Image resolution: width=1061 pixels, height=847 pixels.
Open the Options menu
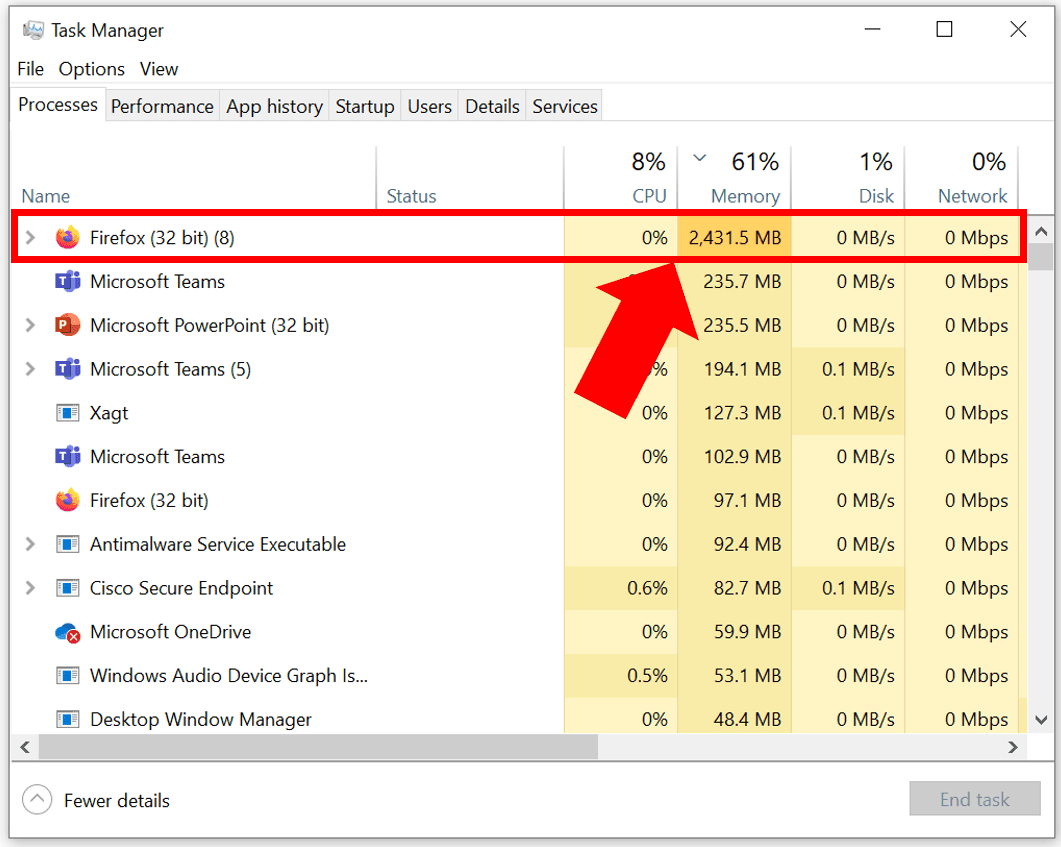pyautogui.click(x=91, y=69)
